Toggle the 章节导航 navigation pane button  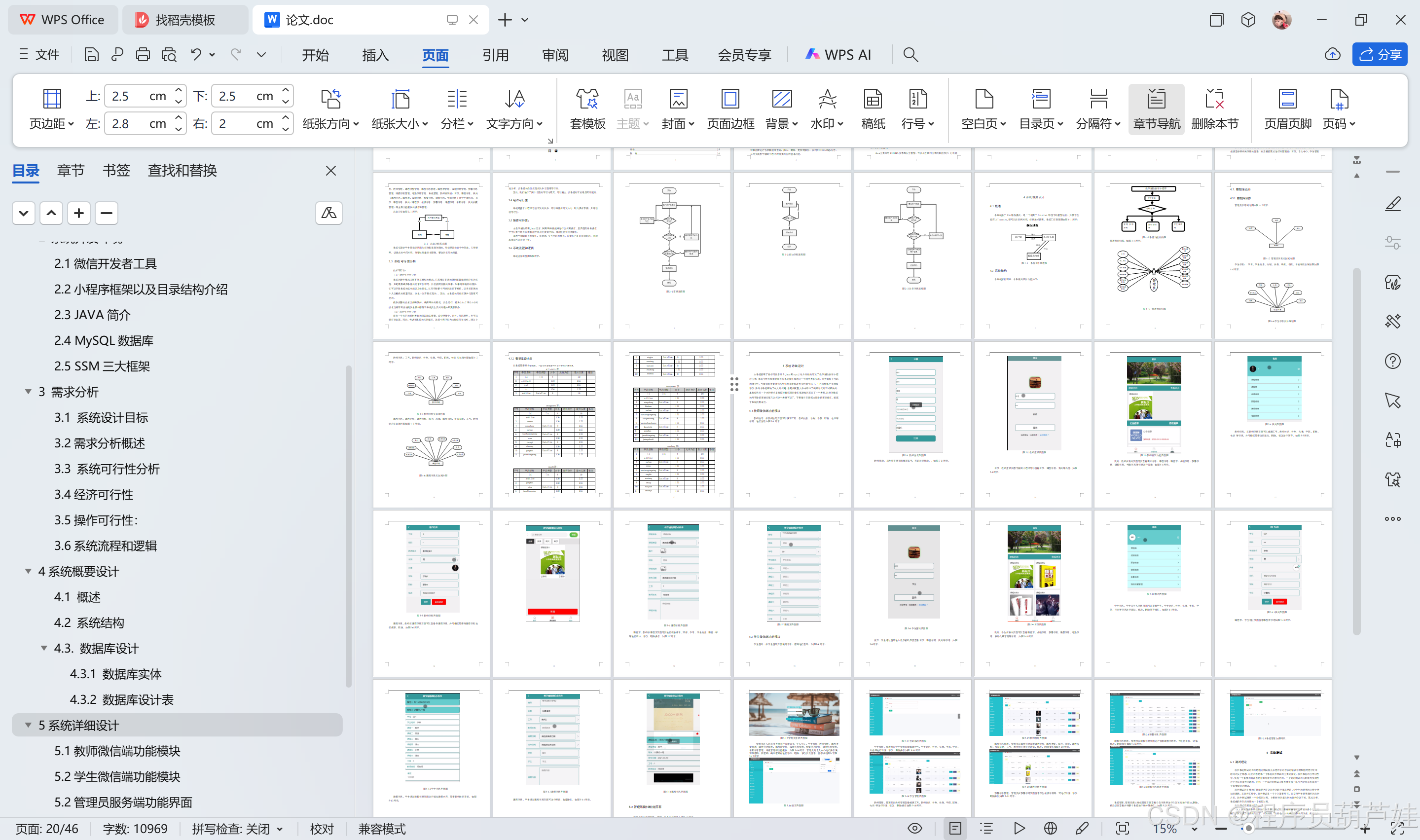click(1156, 109)
